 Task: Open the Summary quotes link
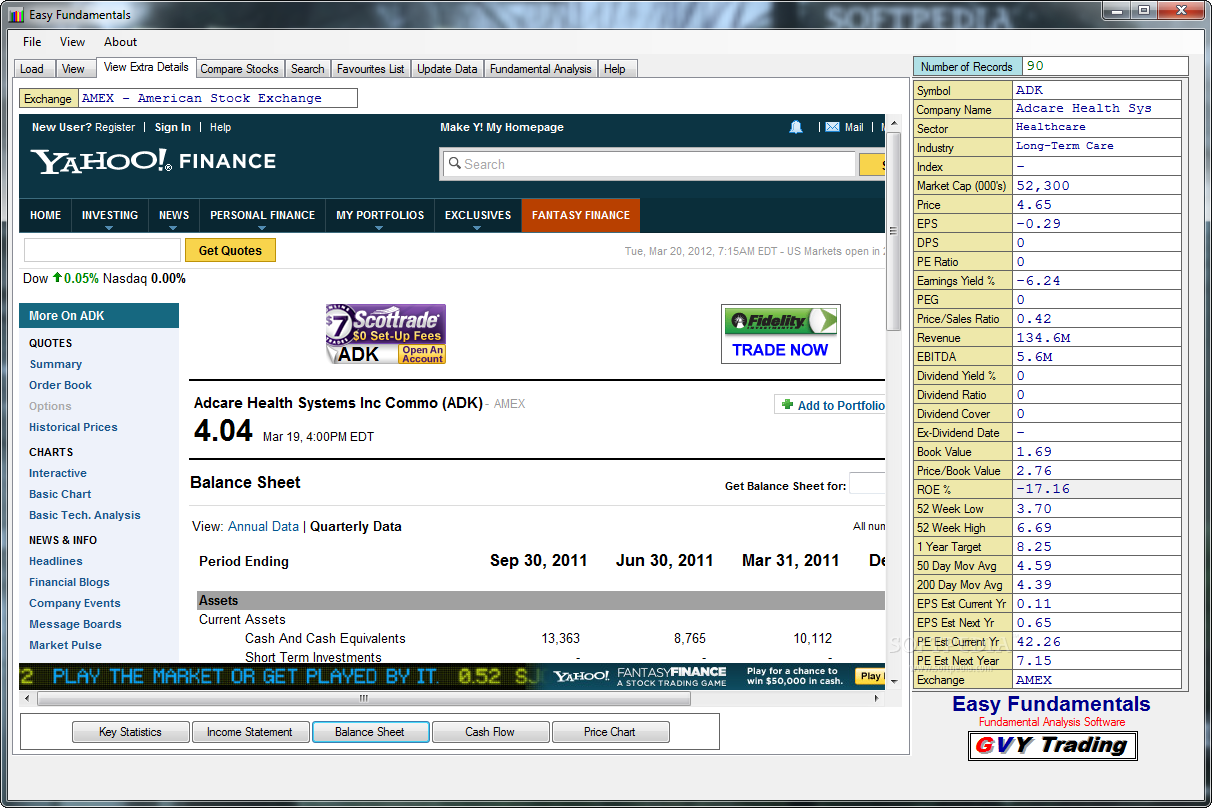[56, 364]
